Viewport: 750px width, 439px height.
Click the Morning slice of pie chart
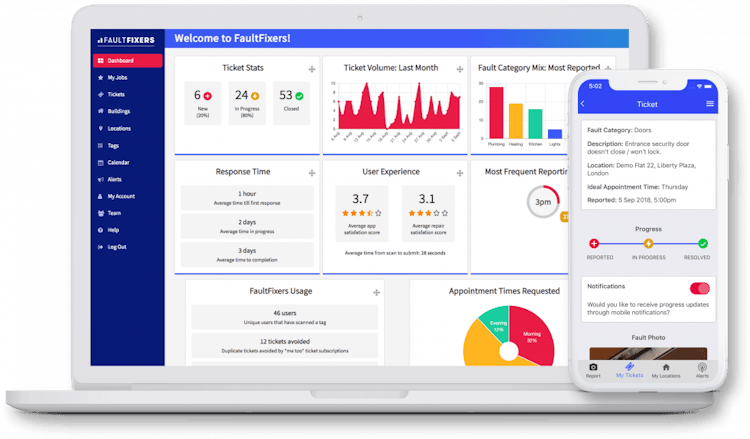click(x=532, y=334)
